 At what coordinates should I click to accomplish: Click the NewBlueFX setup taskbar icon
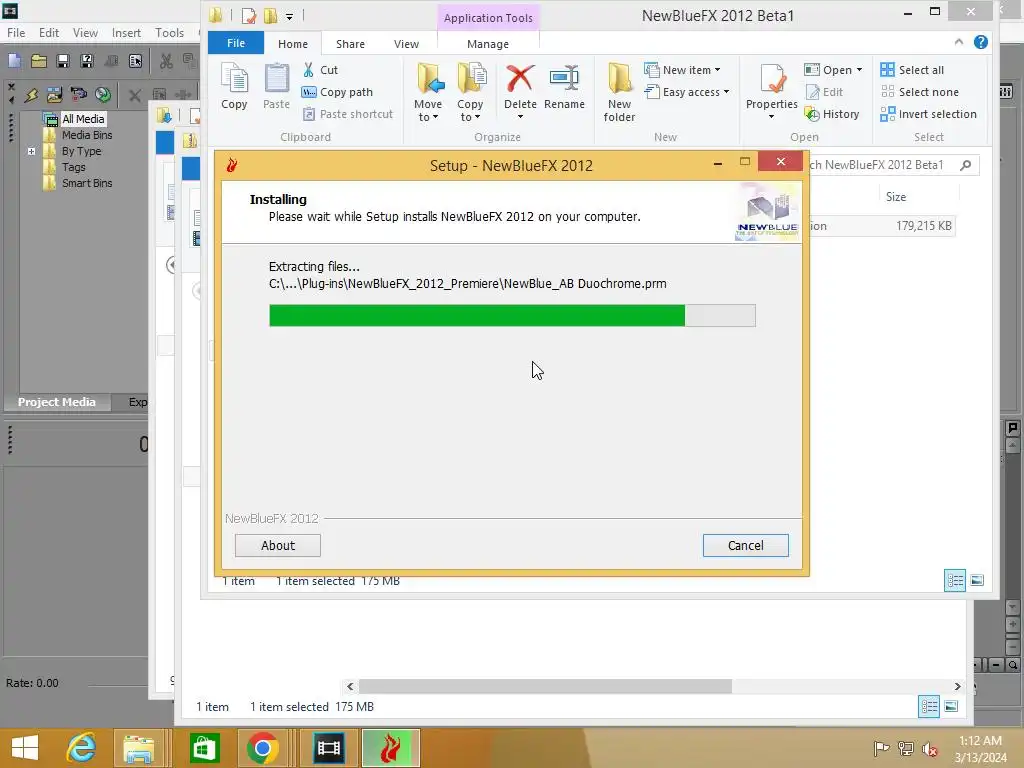pyautogui.click(x=391, y=748)
